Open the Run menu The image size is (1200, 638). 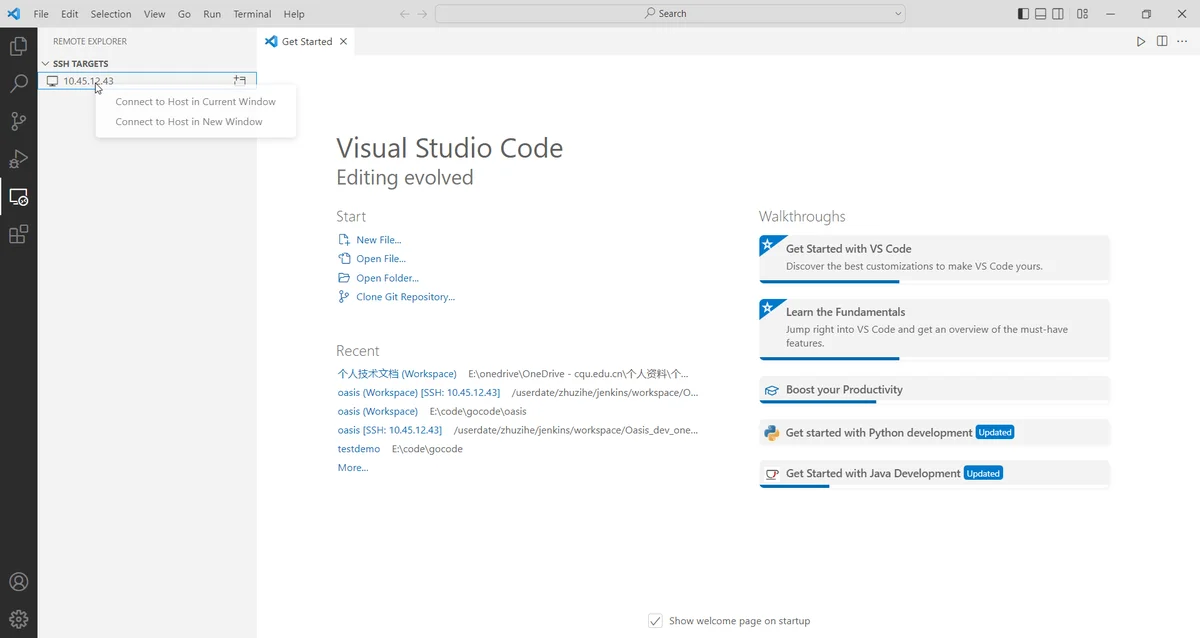tap(212, 14)
